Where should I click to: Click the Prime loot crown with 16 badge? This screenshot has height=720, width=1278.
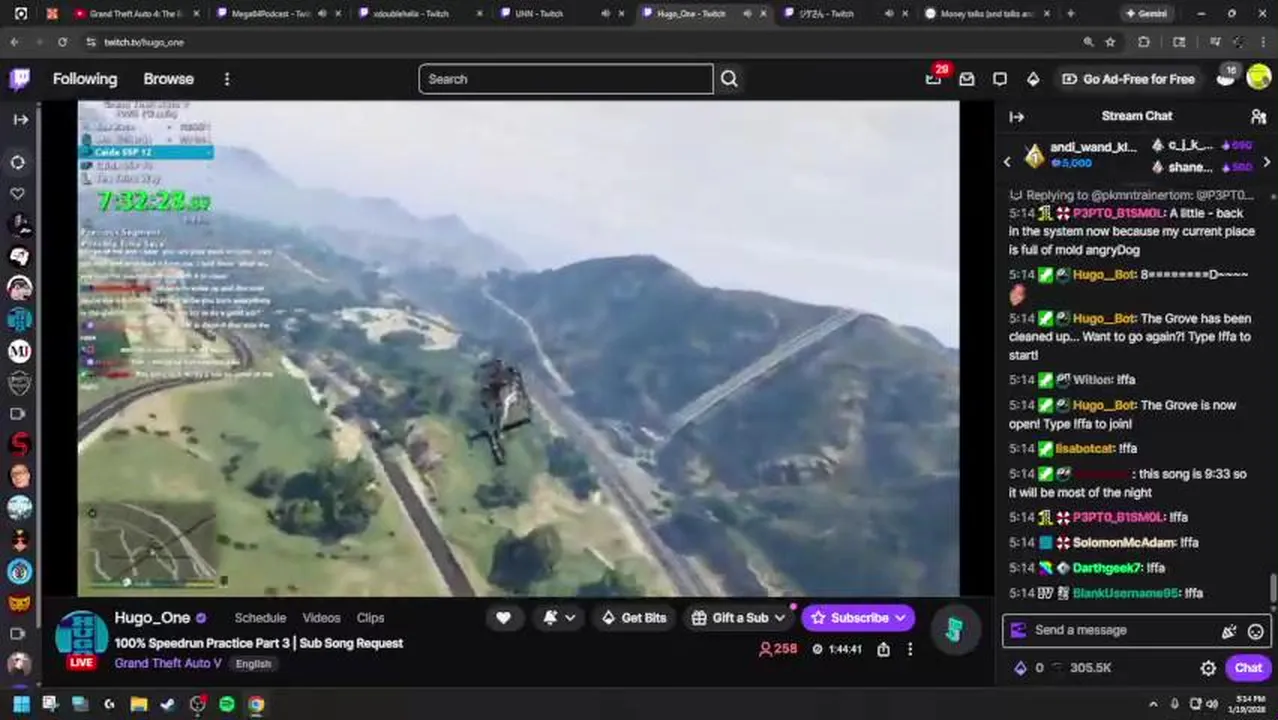tap(1225, 78)
